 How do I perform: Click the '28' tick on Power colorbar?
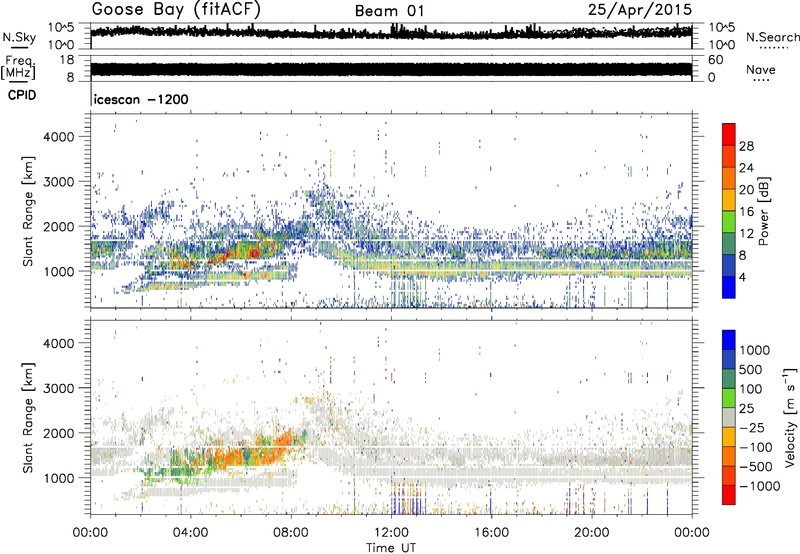(746, 146)
